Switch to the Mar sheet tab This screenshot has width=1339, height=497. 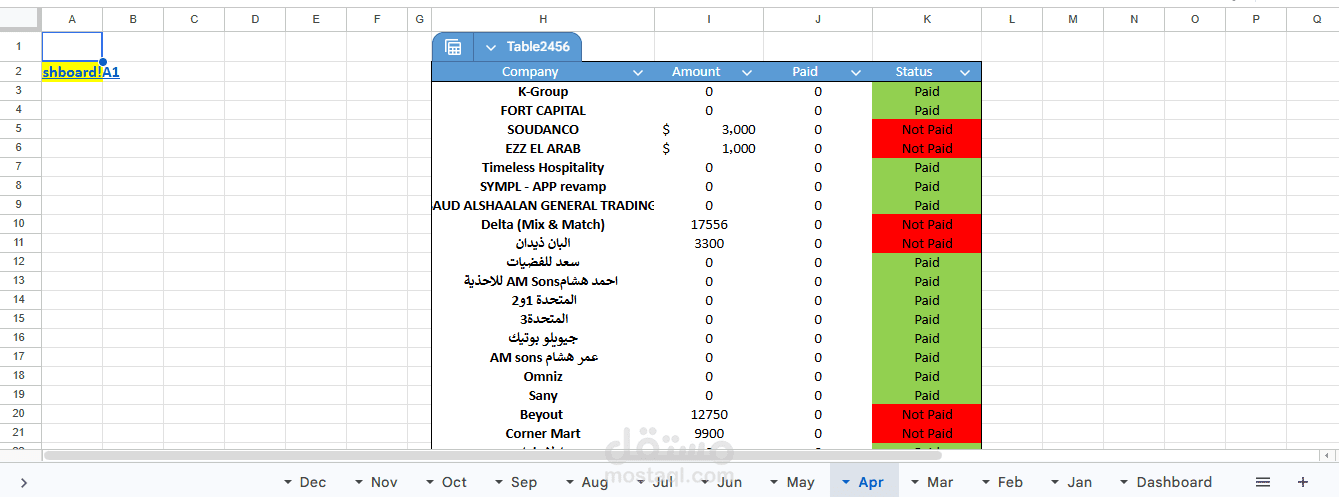pyautogui.click(x=940, y=482)
